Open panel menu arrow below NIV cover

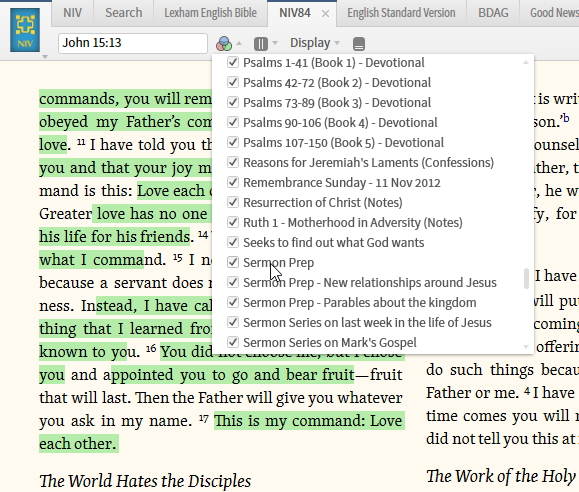coord(45,57)
